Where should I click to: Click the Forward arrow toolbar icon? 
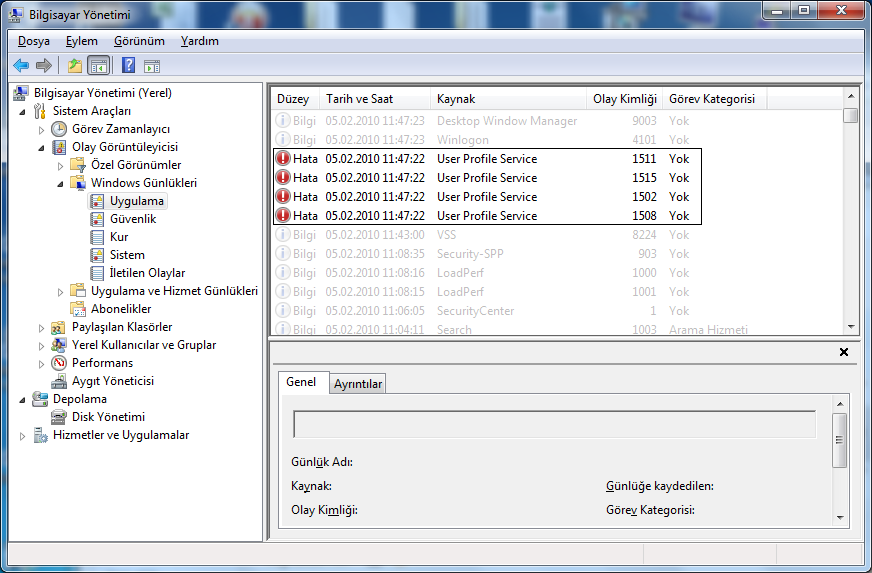click(x=43, y=66)
